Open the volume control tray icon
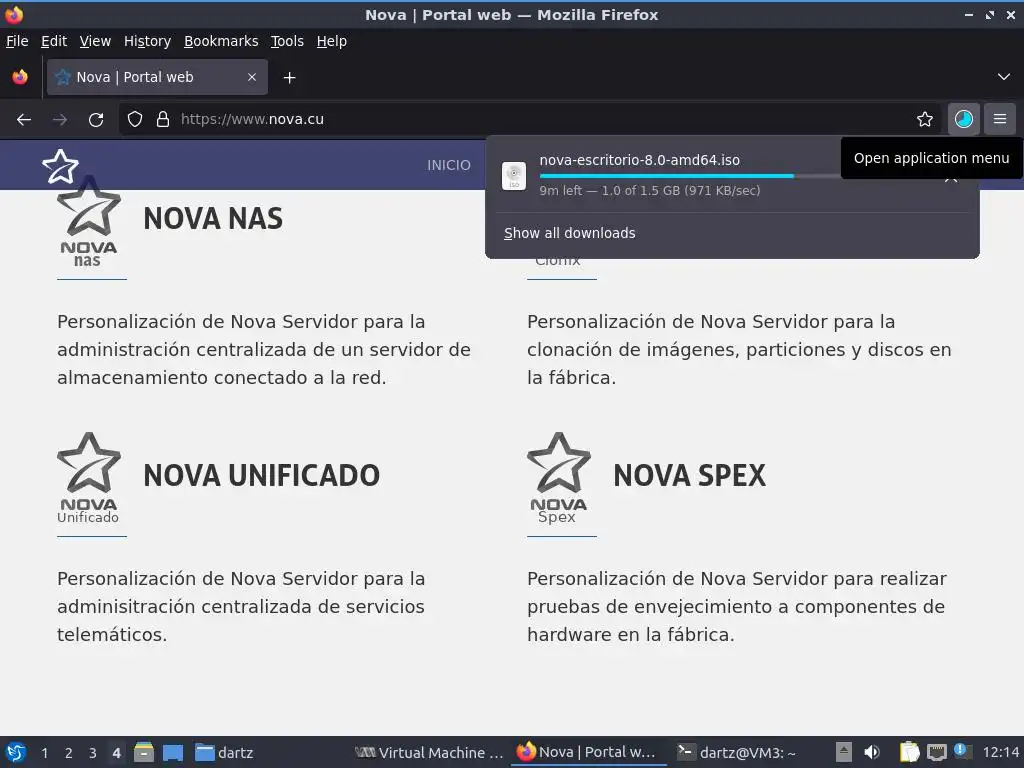 pos(872,752)
